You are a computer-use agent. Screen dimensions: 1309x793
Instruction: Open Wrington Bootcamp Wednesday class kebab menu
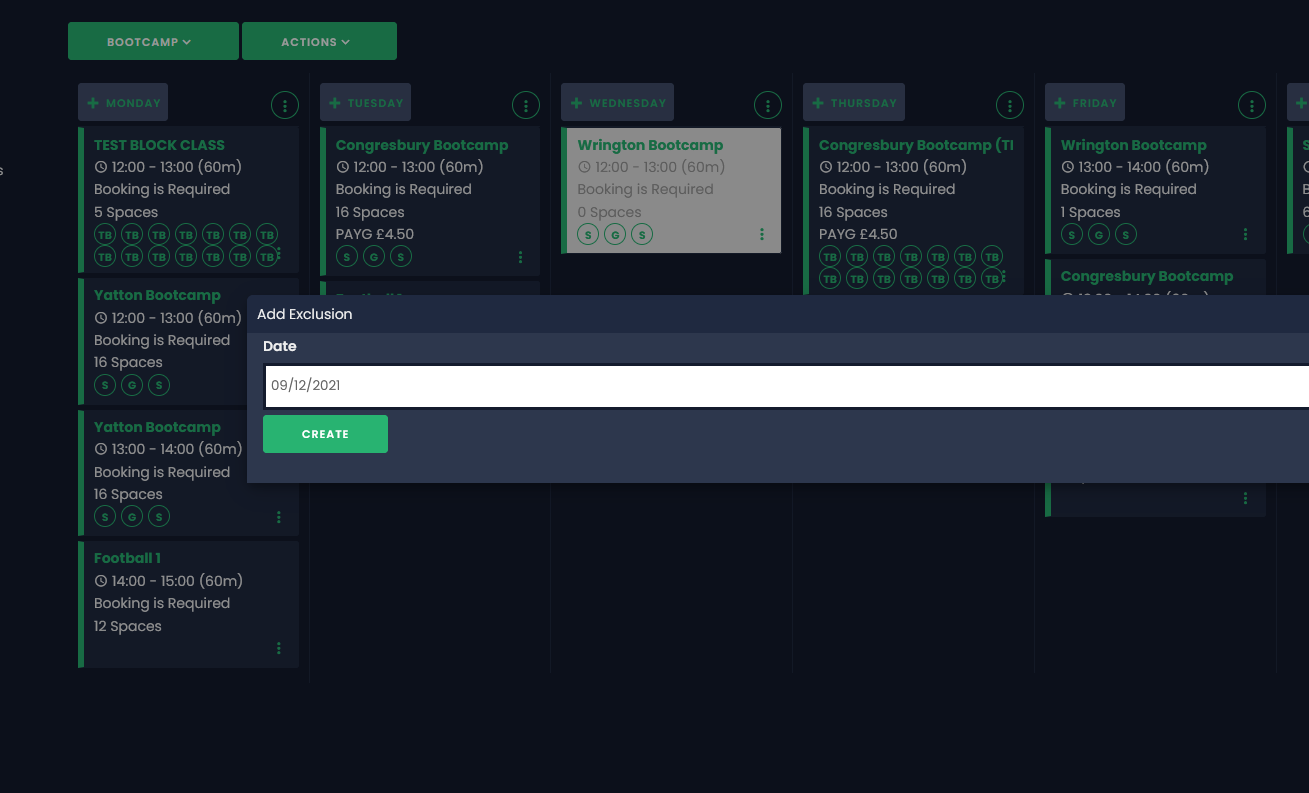click(762, 234)
